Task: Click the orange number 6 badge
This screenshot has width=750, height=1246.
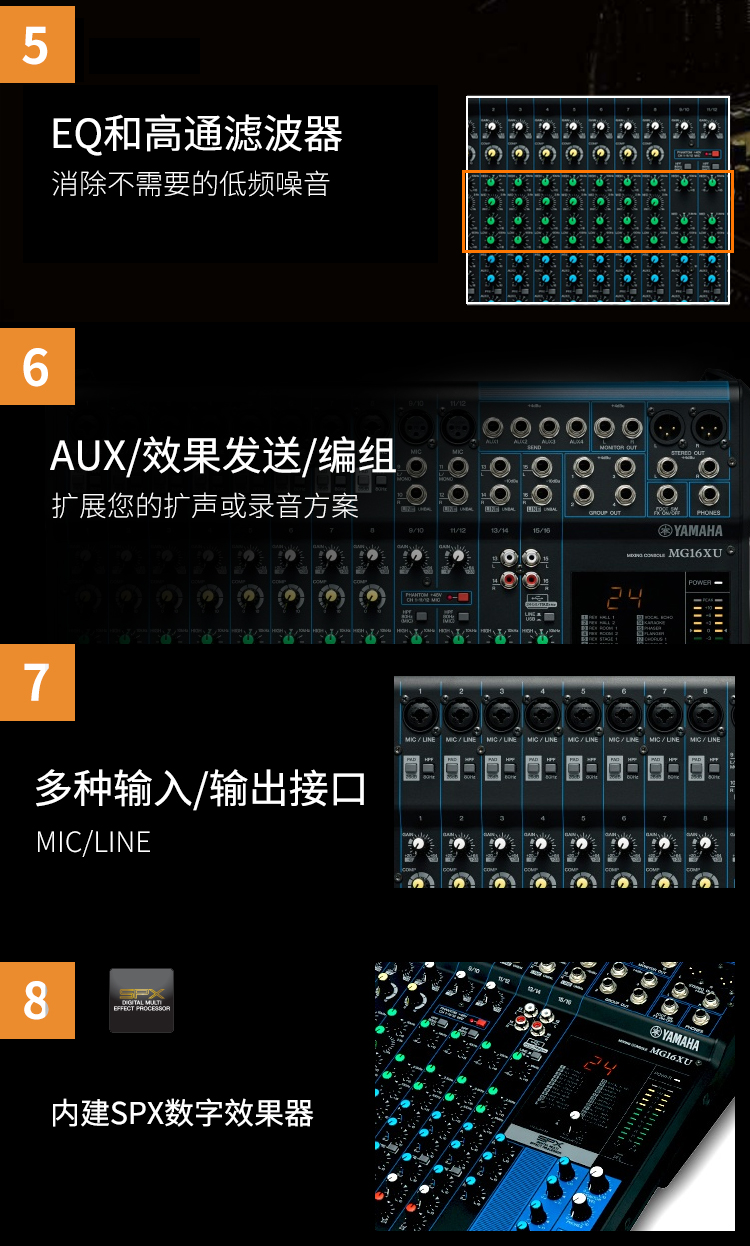Action: [37, 366]
